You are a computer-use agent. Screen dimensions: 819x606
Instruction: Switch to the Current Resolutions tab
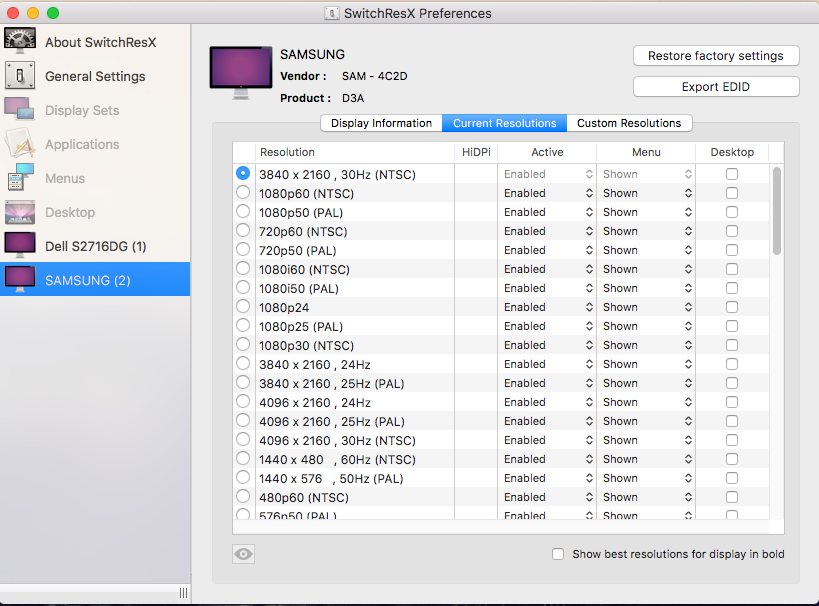505,123
